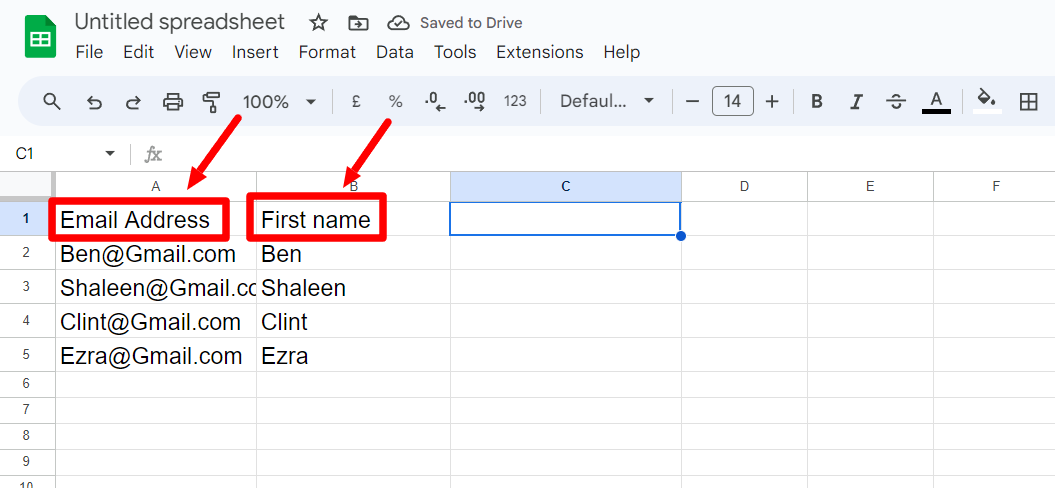Screen dimensions: 1055x488
Task: Open the borders tool
Action: coord(1028,102)
